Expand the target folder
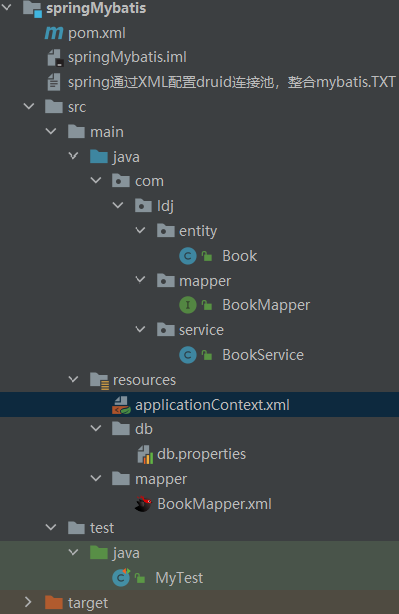 click(x=28, y=602)
